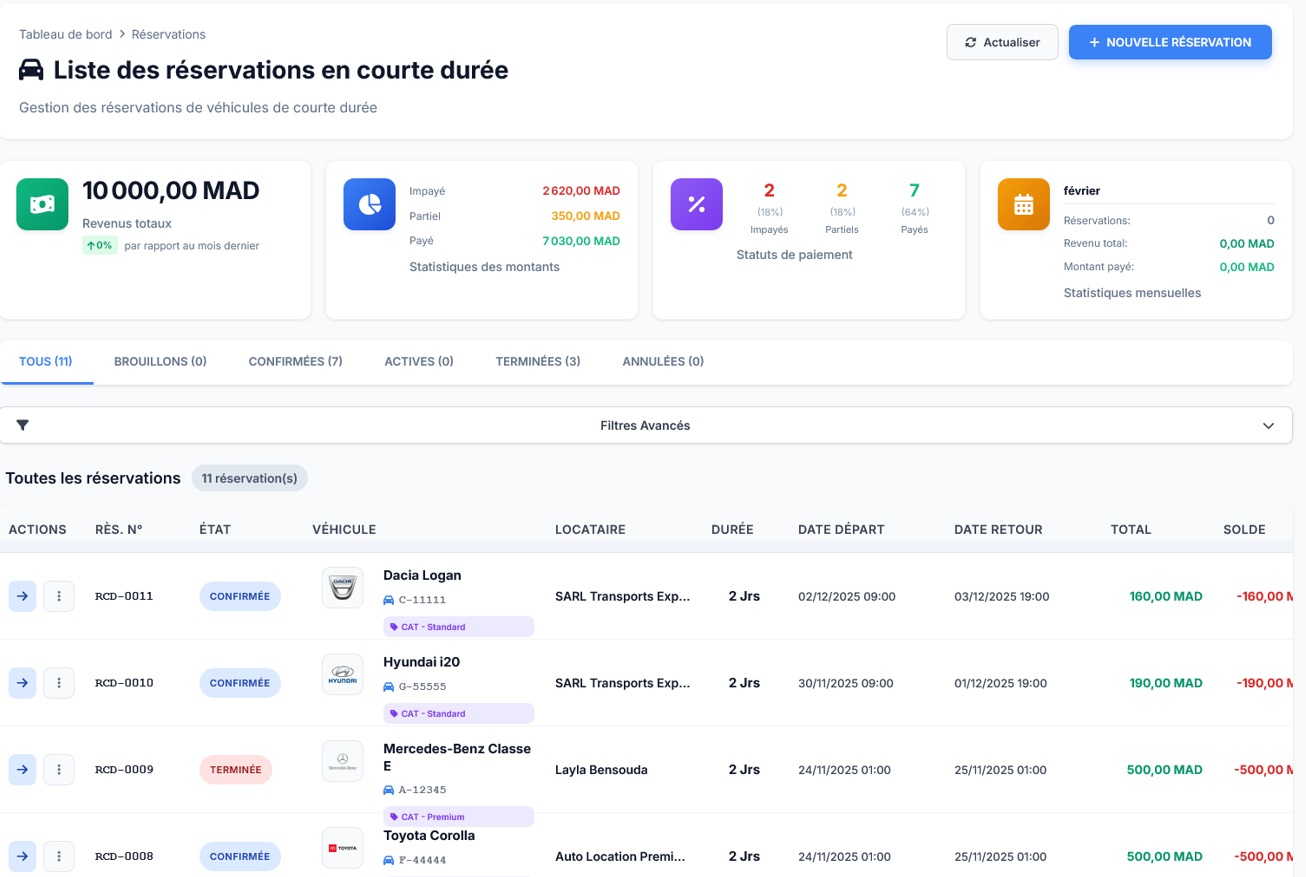The width and height of the screenshot is (1306, 877).
Task: Click the Actualiser button
Action: [1002, 42]
